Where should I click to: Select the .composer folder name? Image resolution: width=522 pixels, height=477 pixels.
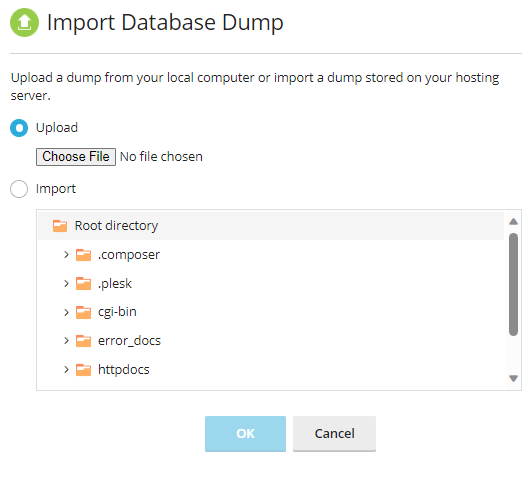pyautogui.click(x=129, y=255)
